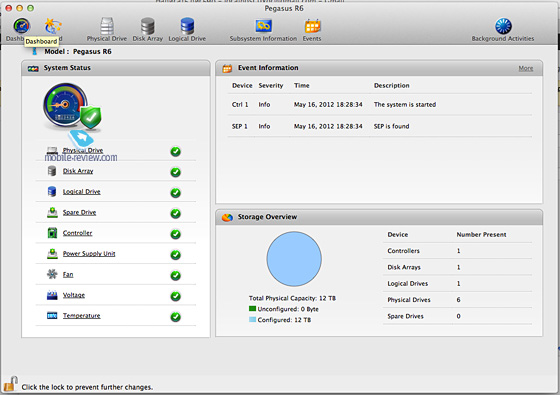This screenshot has width=560, height=395.
Task: Open Subsystem Information in the toolbar
Action: click(x=263, y=30)
